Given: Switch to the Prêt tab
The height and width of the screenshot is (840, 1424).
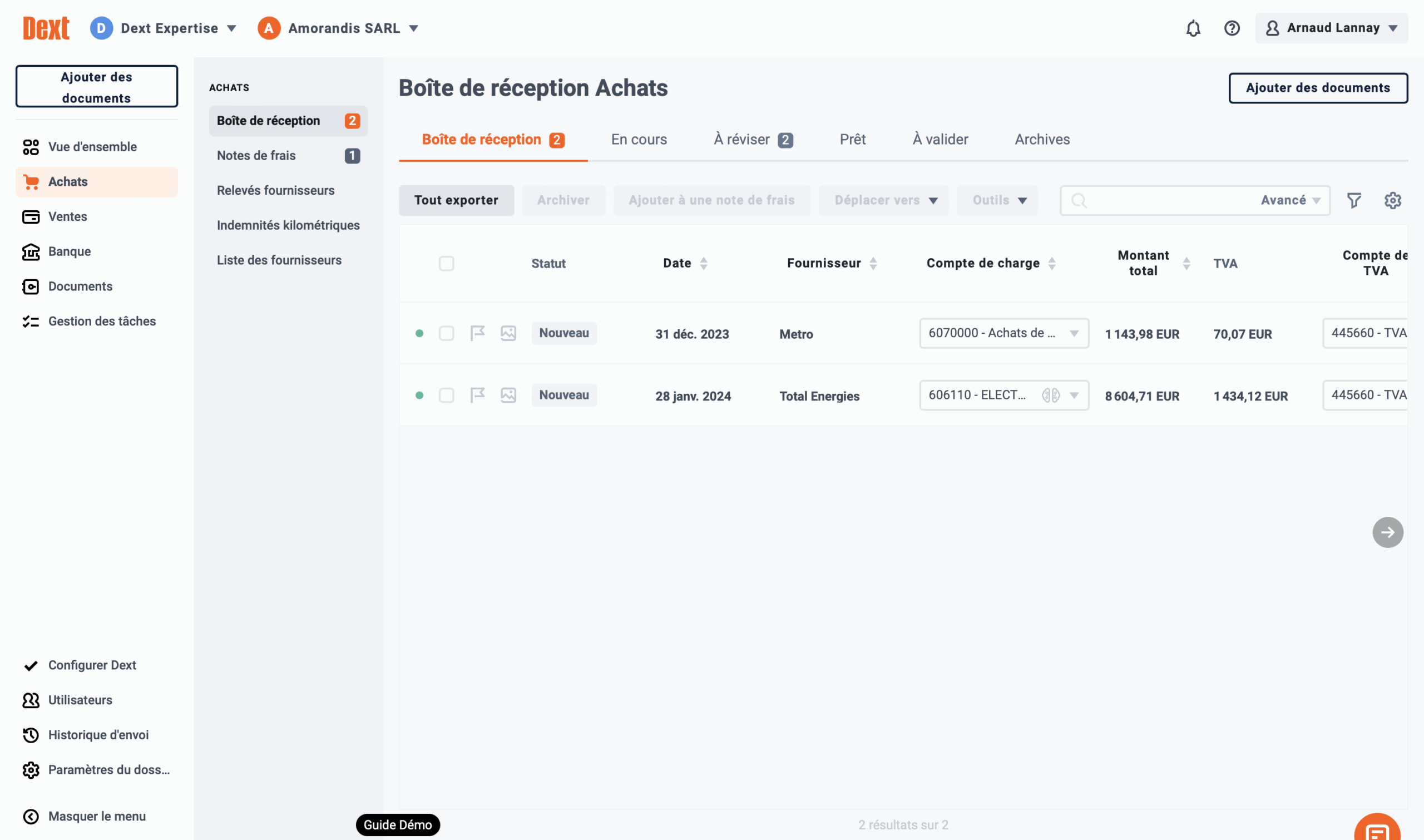Looking at the screenshot, I should 852,140.
